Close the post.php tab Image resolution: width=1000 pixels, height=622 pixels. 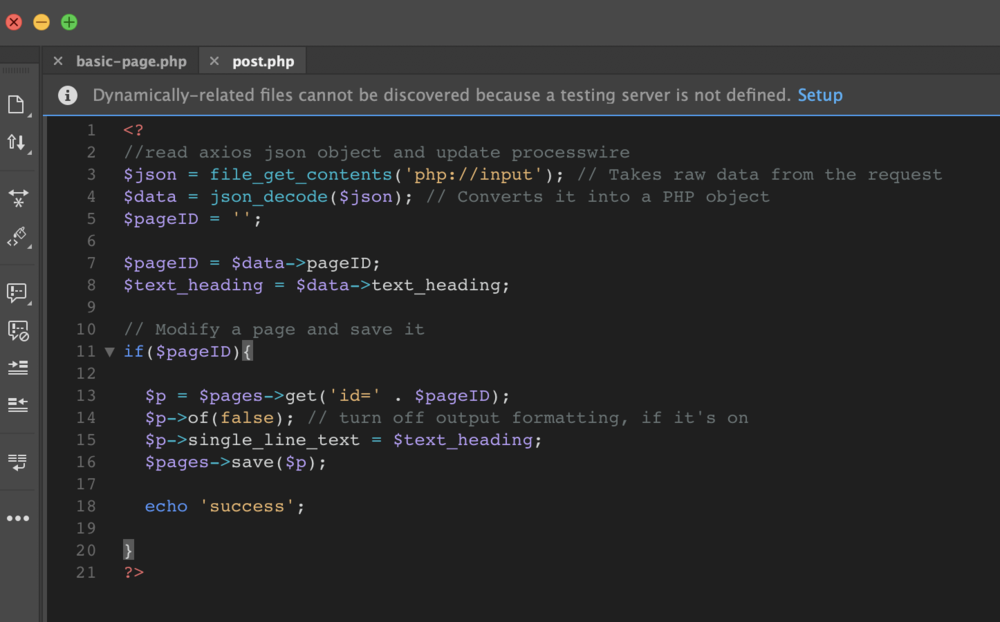[213, 60]
